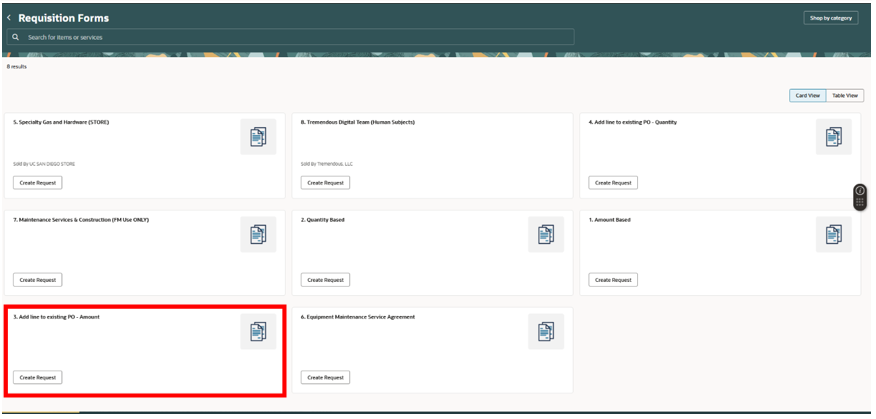
Task: Click the Maintenance Services & Construction form icon
Action: coord(258,234)
